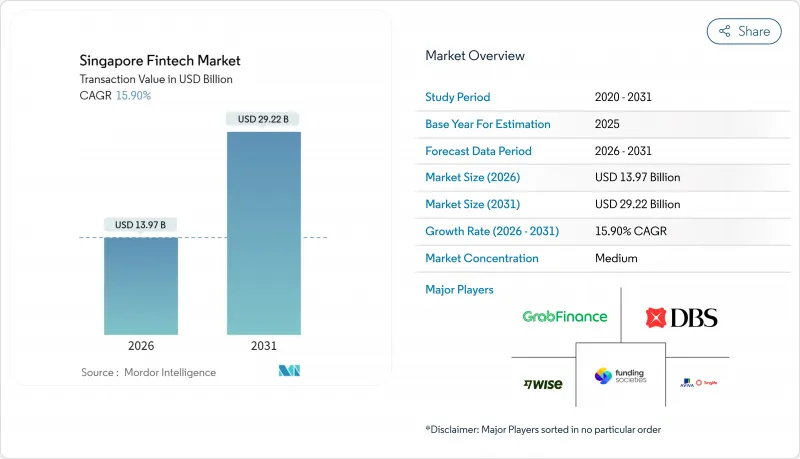Screen dimensions: 800x459
Task: Click the Aviva Singlife logo
Action: [x=699, y=382]
